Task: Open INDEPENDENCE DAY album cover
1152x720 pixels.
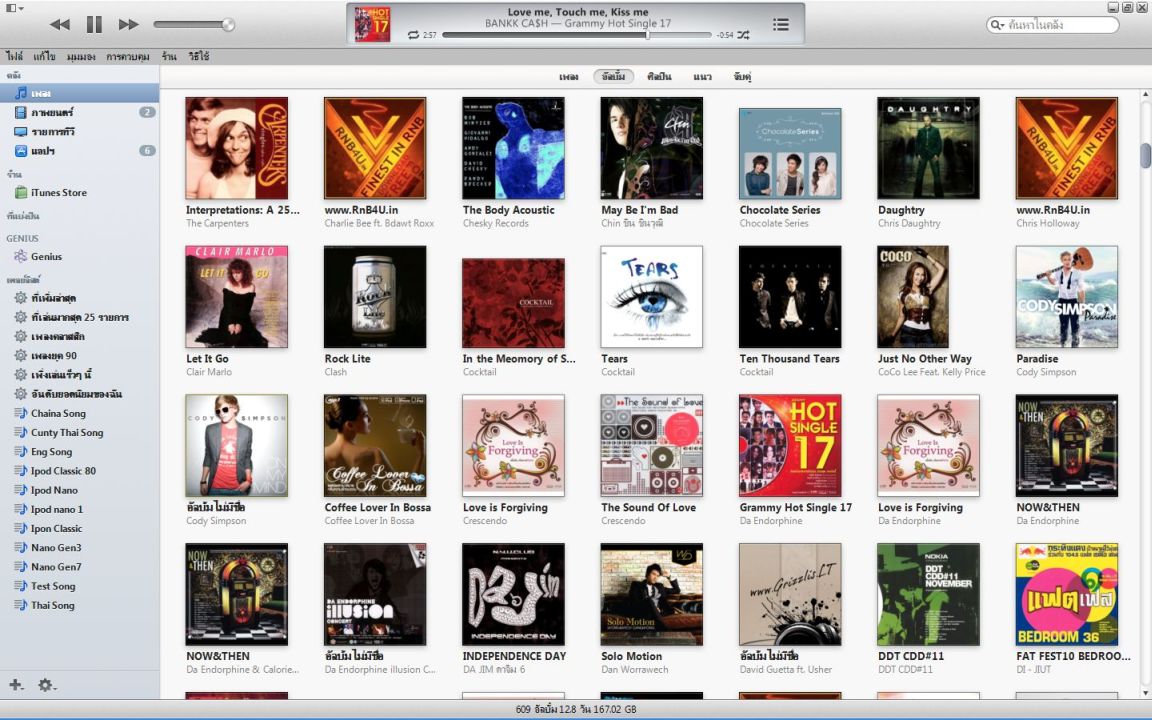Action: pyautogui.click(x=514, y=594)
